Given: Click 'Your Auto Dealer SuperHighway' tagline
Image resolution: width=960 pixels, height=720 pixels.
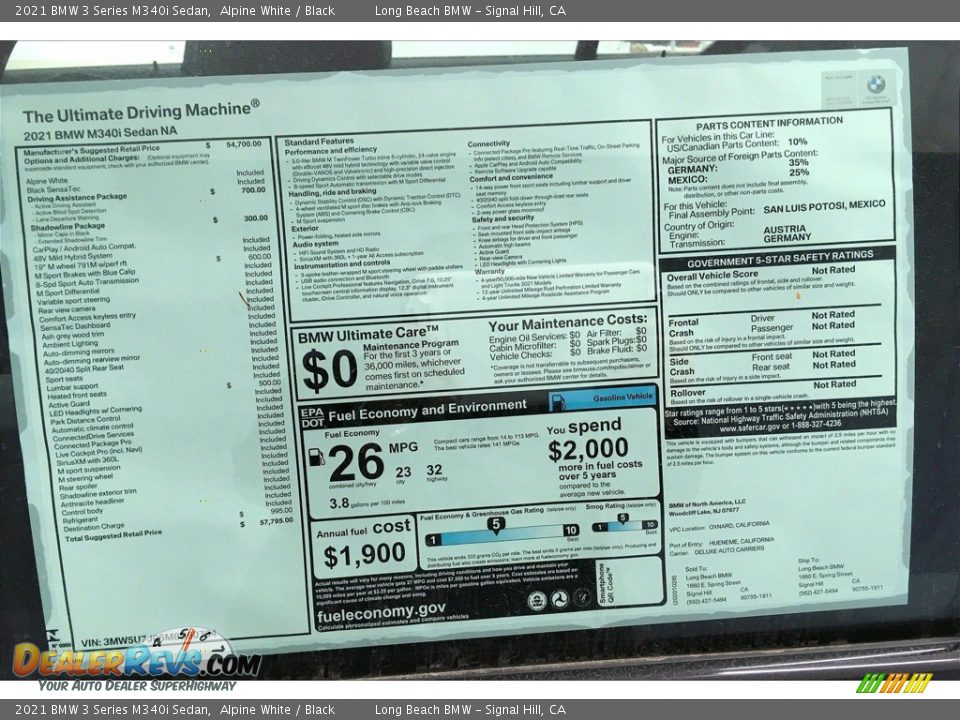Looking at the screenshot, I should pos(137,686).
